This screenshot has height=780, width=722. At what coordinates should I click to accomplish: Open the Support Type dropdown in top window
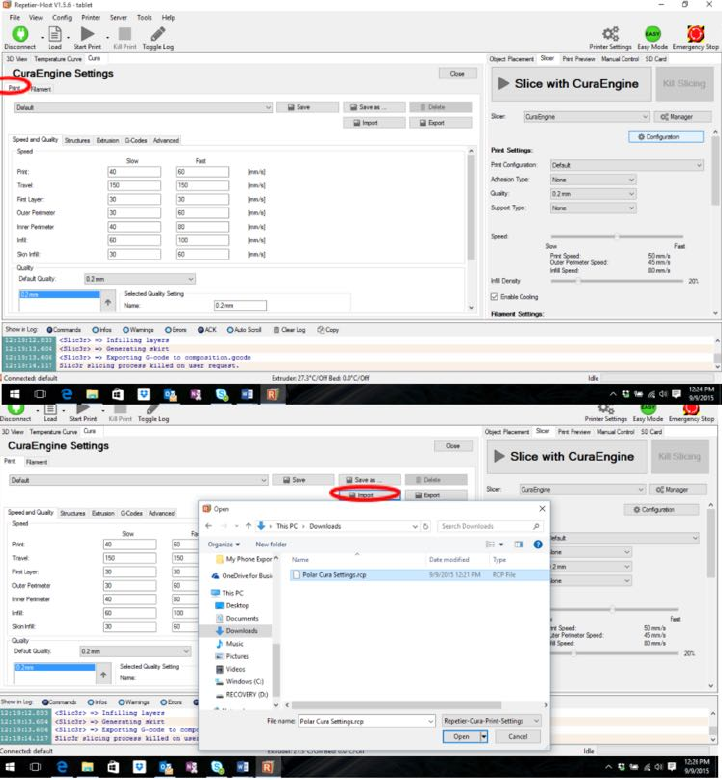[x=593, y=208]
